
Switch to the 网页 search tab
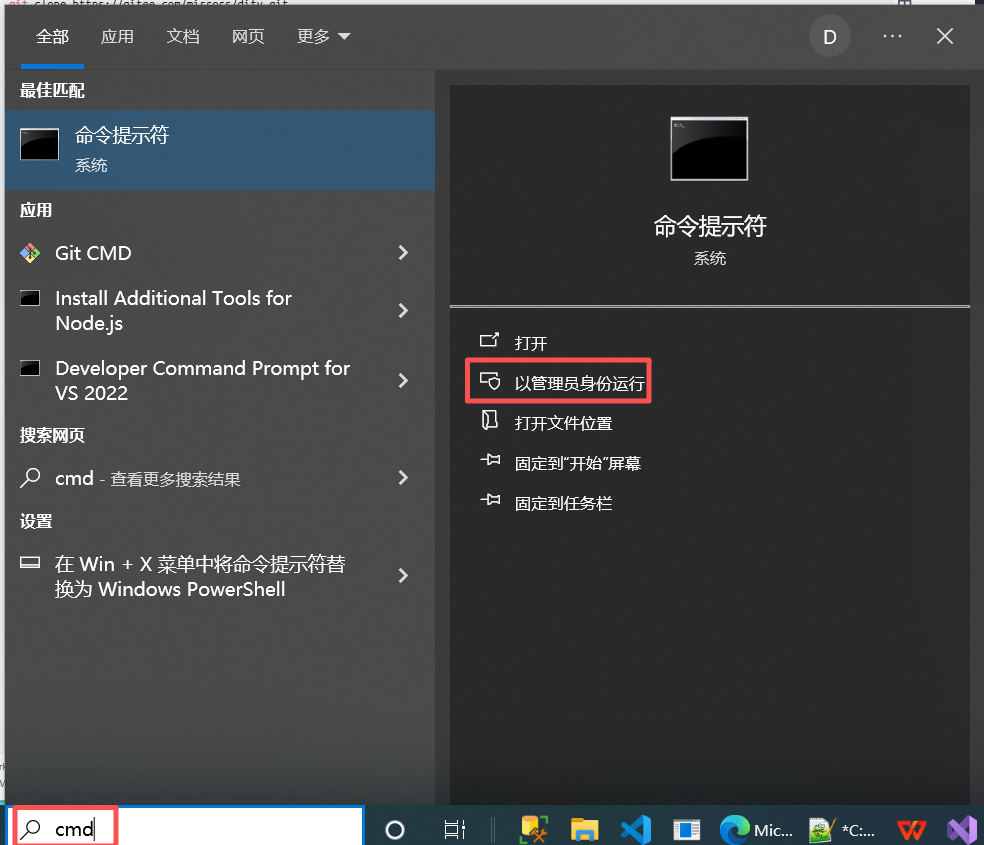coord(248,37)
